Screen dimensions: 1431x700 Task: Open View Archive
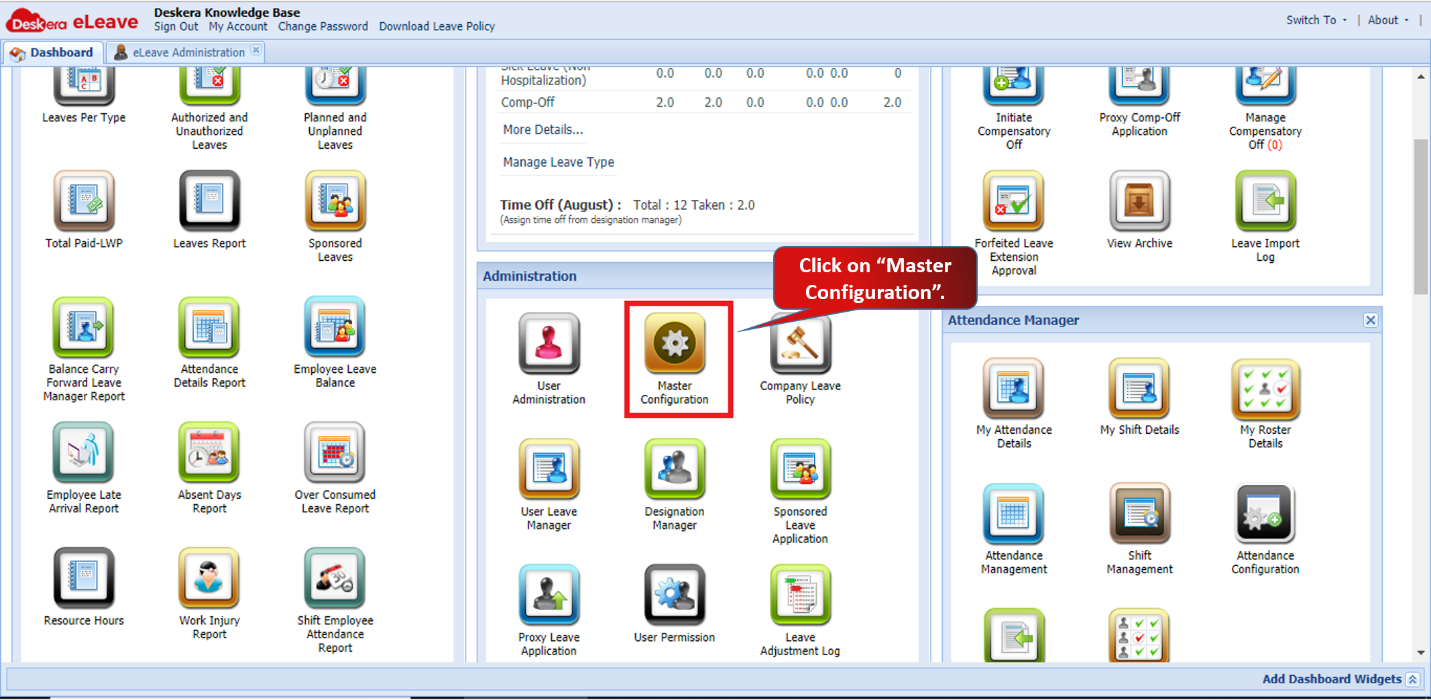coord(1139,200)
